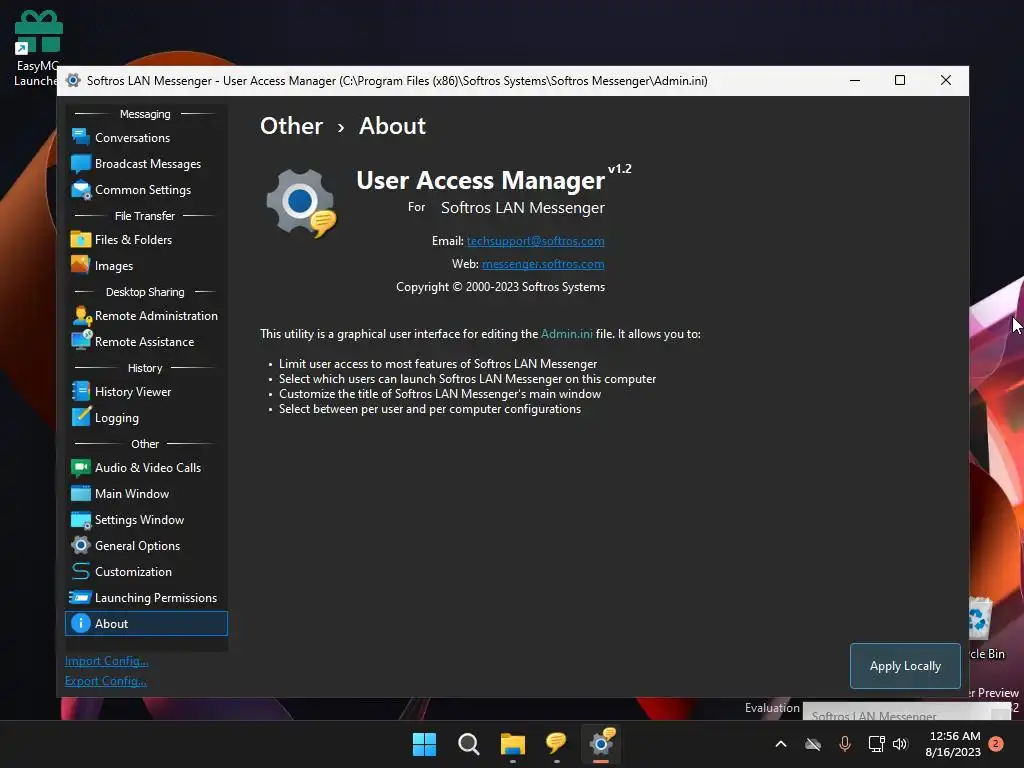The width and height of the screenshot is (1024, 768).
Task: Click the title bar app icon
Action: click(73, 80)
